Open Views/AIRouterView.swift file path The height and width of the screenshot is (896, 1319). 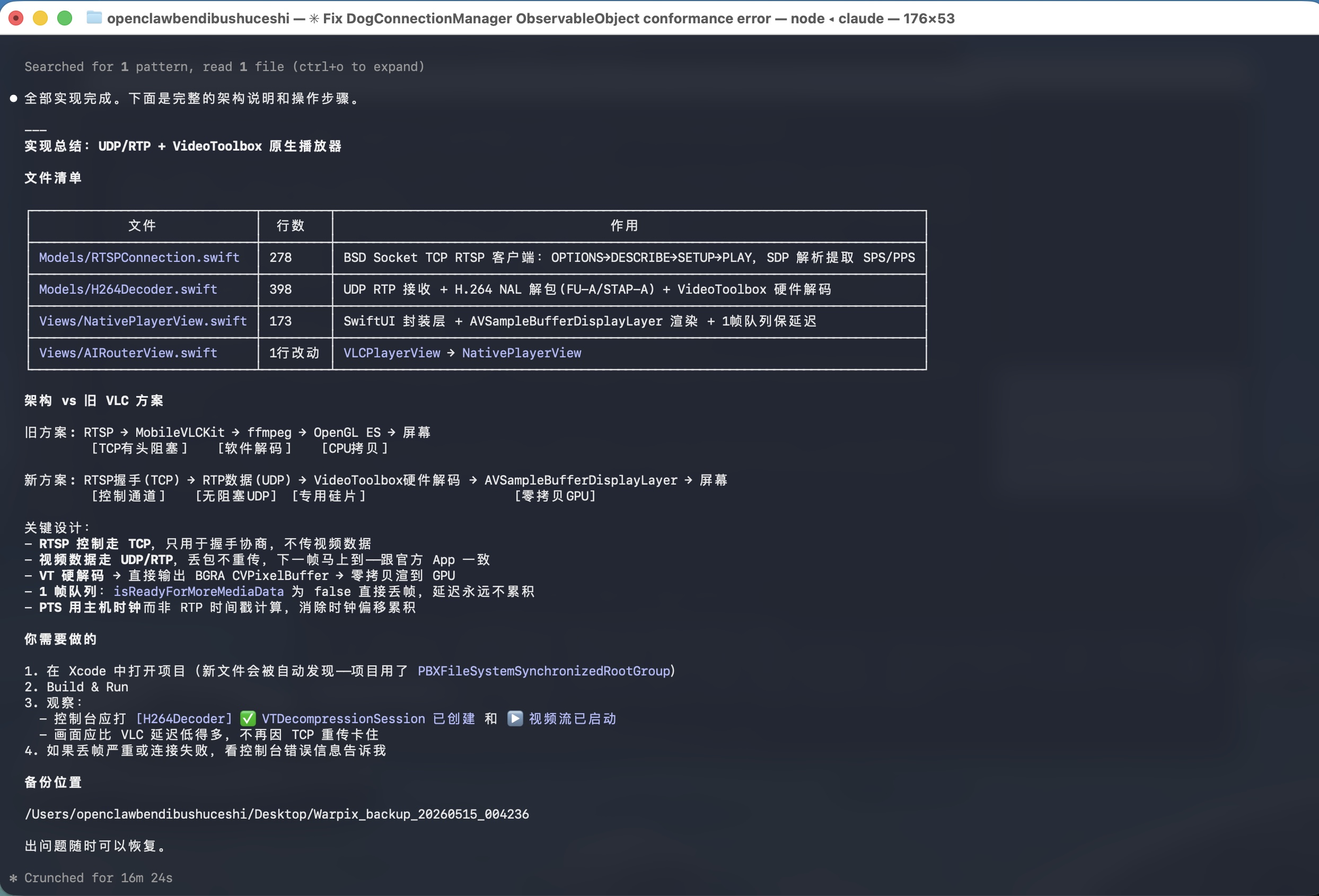(128, 353)
